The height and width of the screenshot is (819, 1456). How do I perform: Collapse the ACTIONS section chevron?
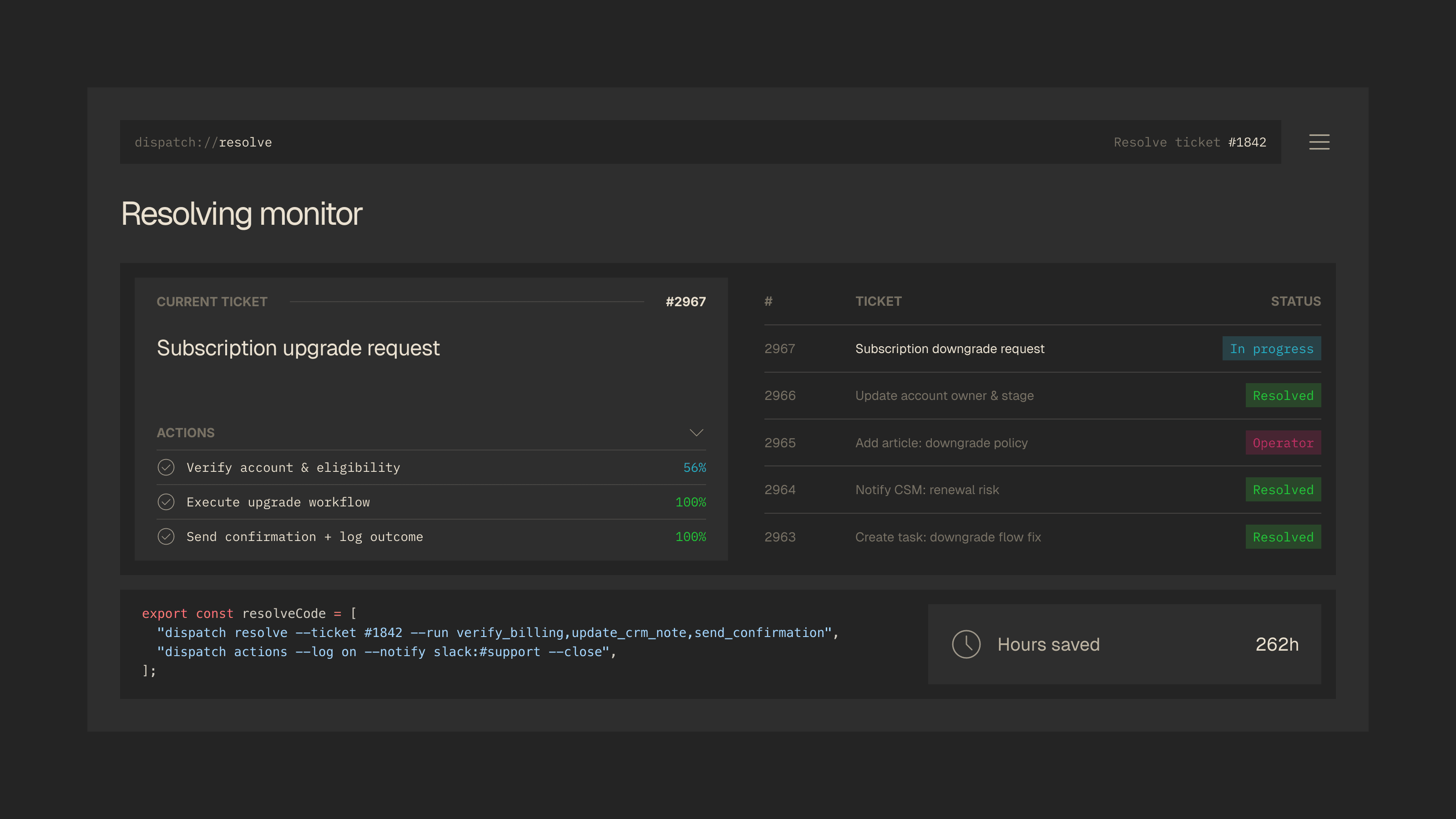point(696,433)
